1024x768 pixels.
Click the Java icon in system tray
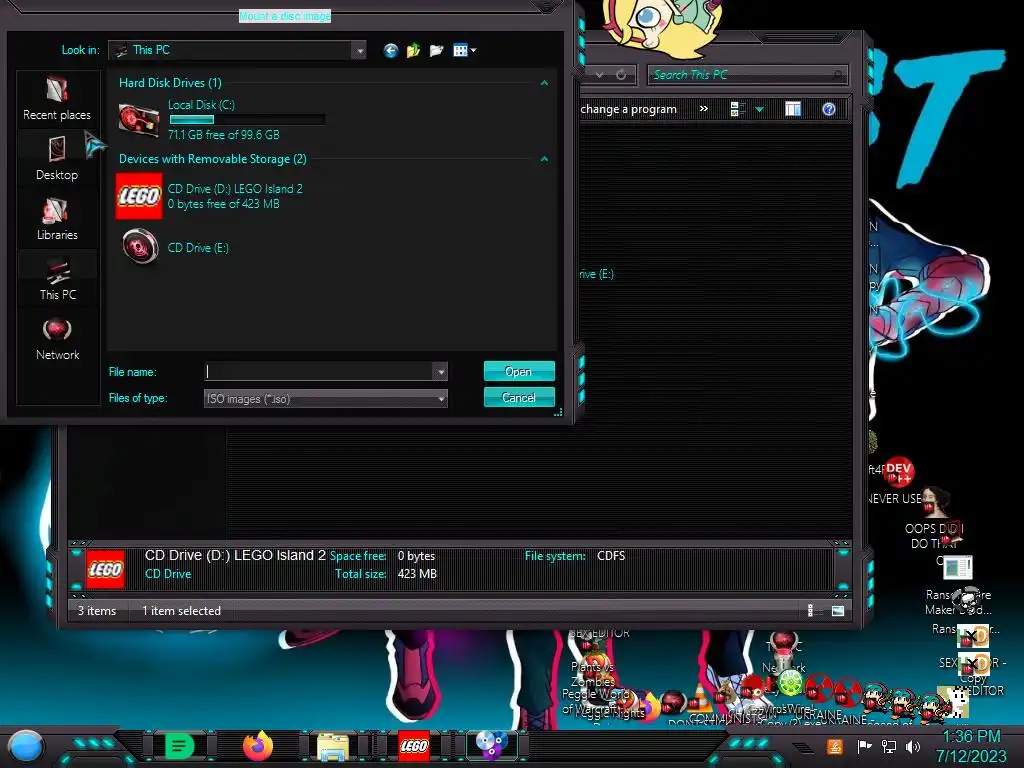tap(835, 746)
